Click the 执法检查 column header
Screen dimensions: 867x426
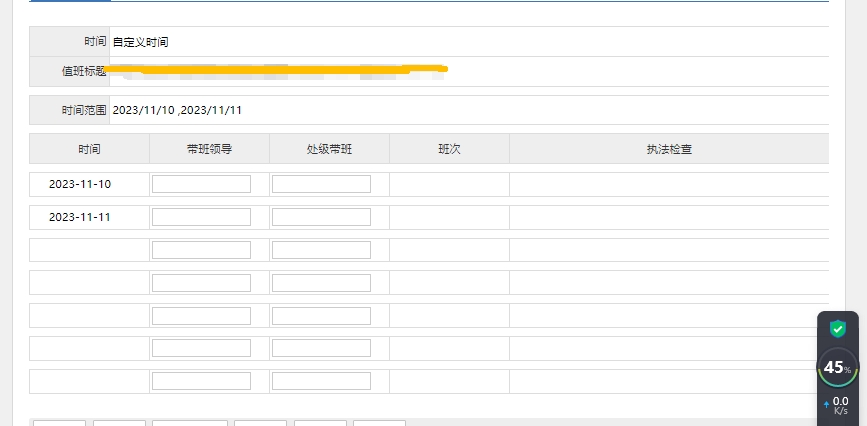[x=669, y=149]
